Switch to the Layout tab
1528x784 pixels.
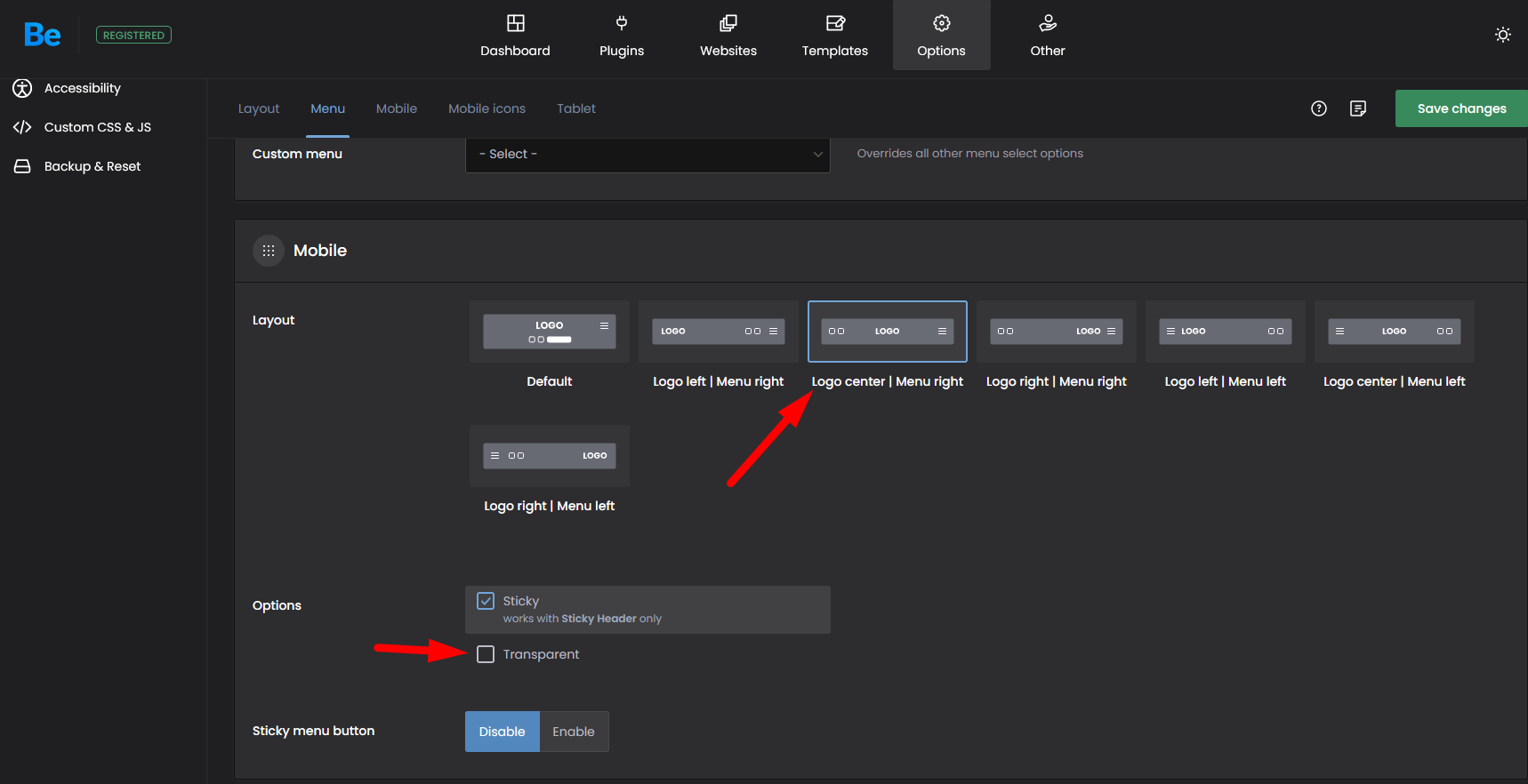pos(259,108)
